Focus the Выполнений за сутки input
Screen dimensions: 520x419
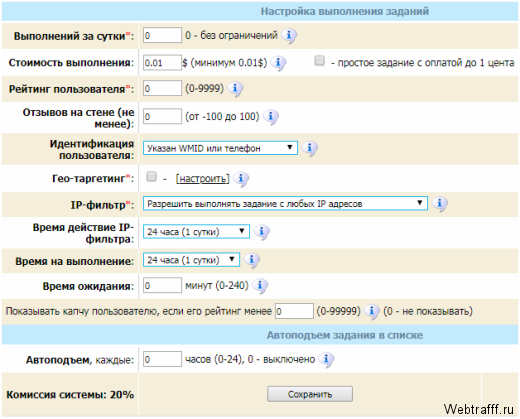coord(162,35)
